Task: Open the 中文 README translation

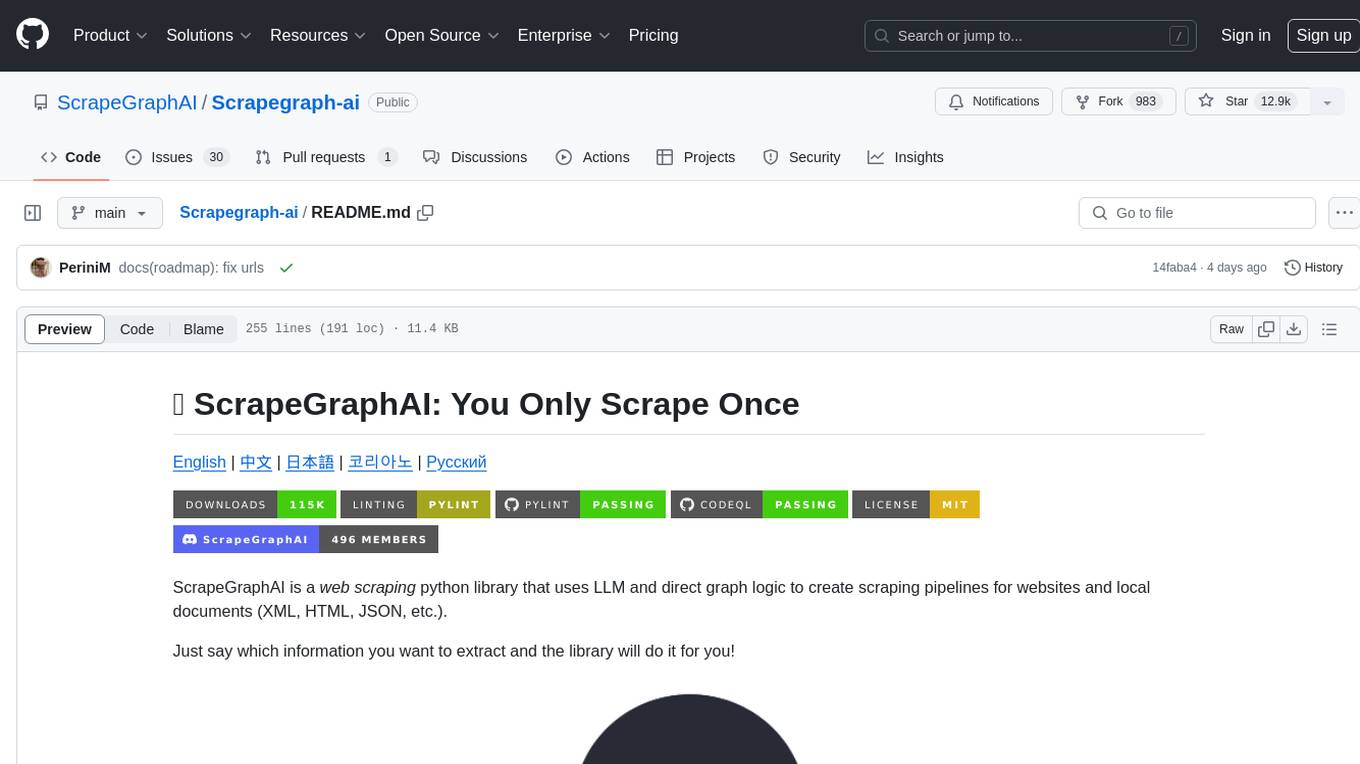Action: [256, 462]
